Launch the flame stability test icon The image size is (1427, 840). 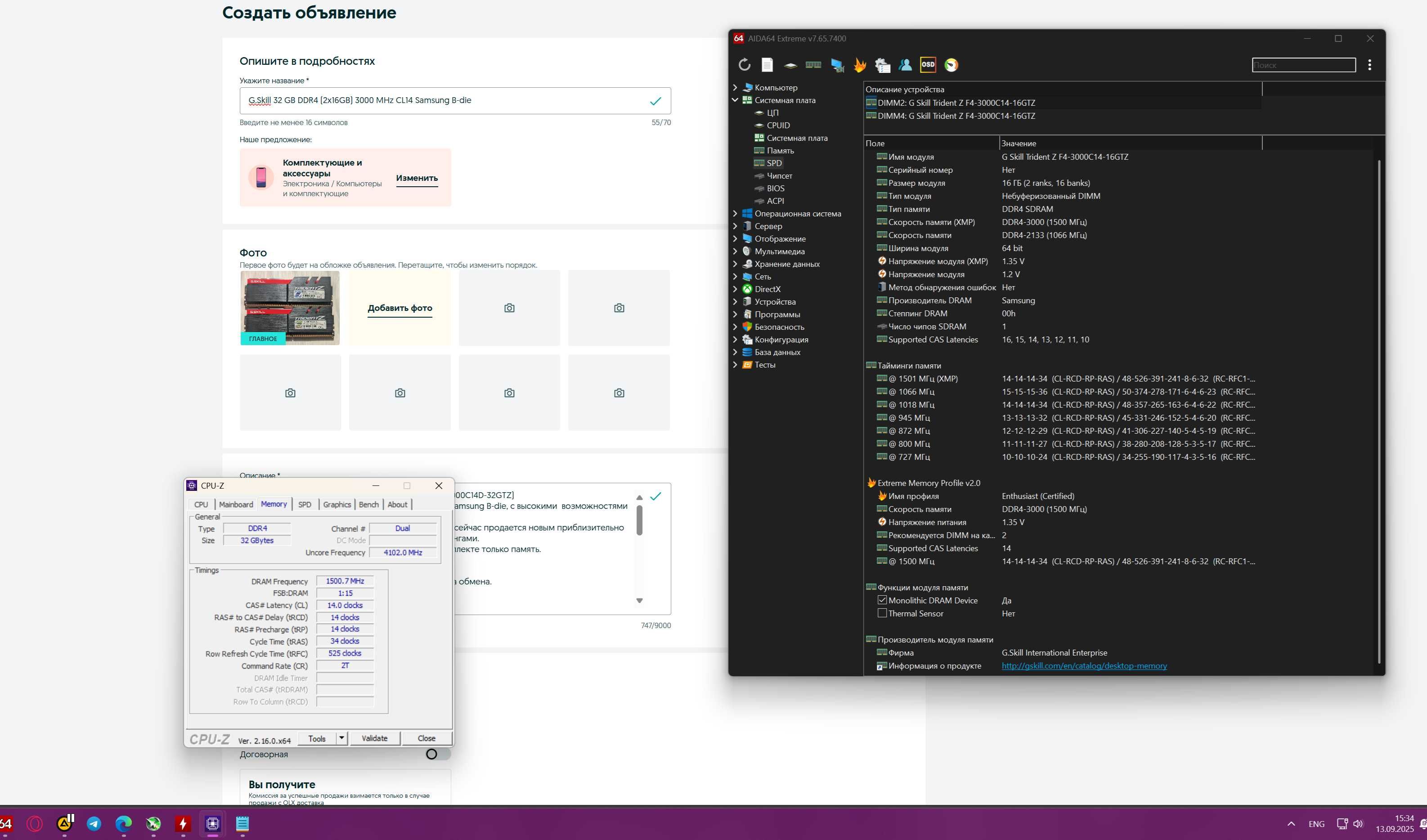[x=860, y=65]
